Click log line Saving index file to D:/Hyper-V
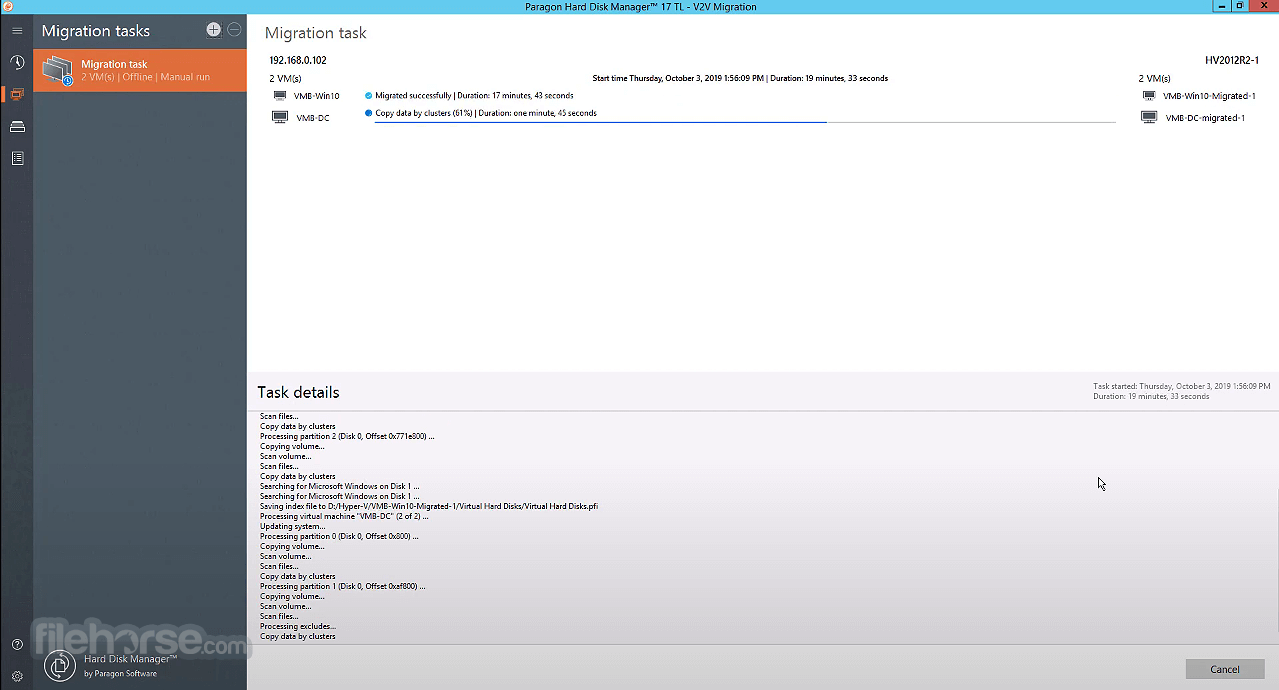The height and width of the screenshot is (690, 1279). (429, 506)
